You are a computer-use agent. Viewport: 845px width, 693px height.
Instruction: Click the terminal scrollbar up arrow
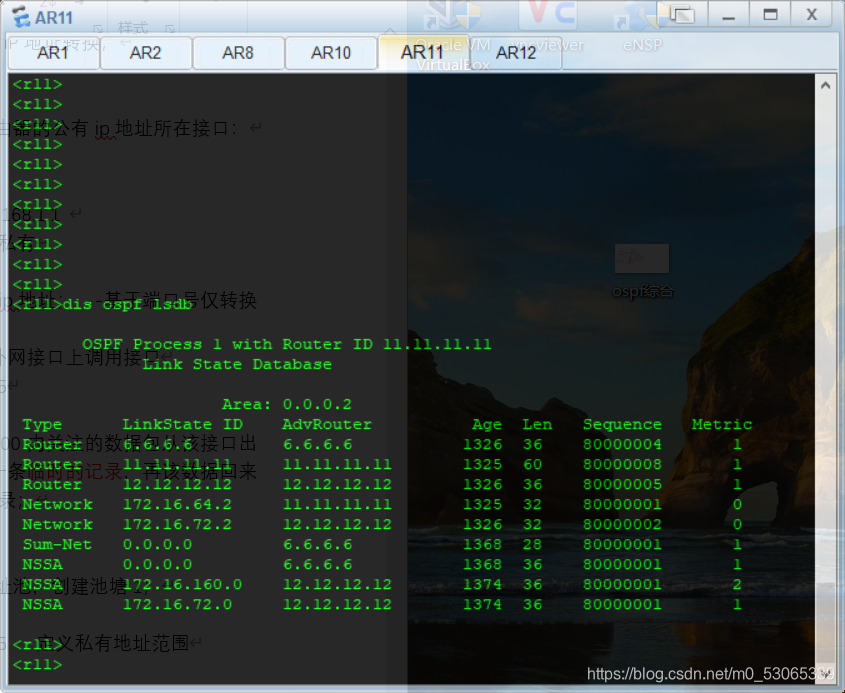(825, 85)
